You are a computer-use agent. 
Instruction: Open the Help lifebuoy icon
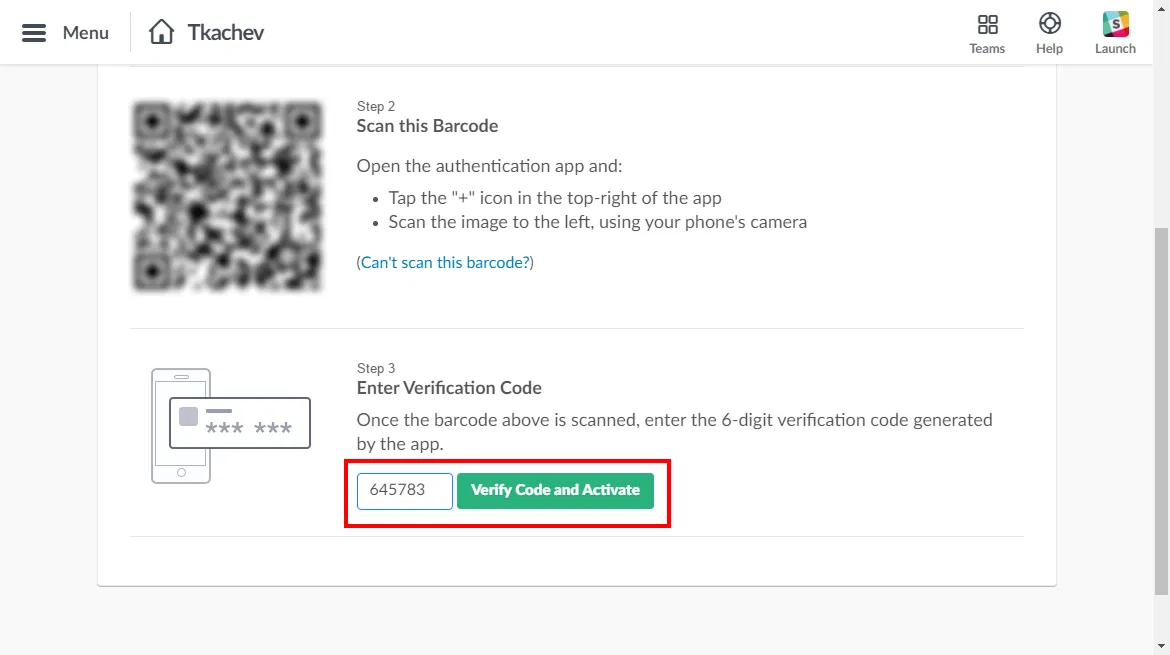tap(1049, 24)
